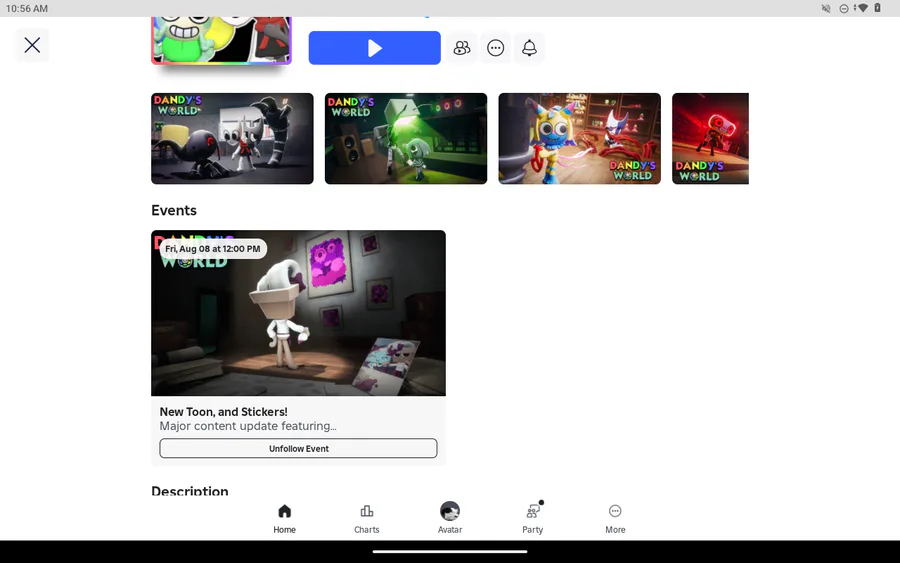Viewport: 900px width, 563px height.
Task: View second screenshot with green spotlight
Action: (406, 138)
